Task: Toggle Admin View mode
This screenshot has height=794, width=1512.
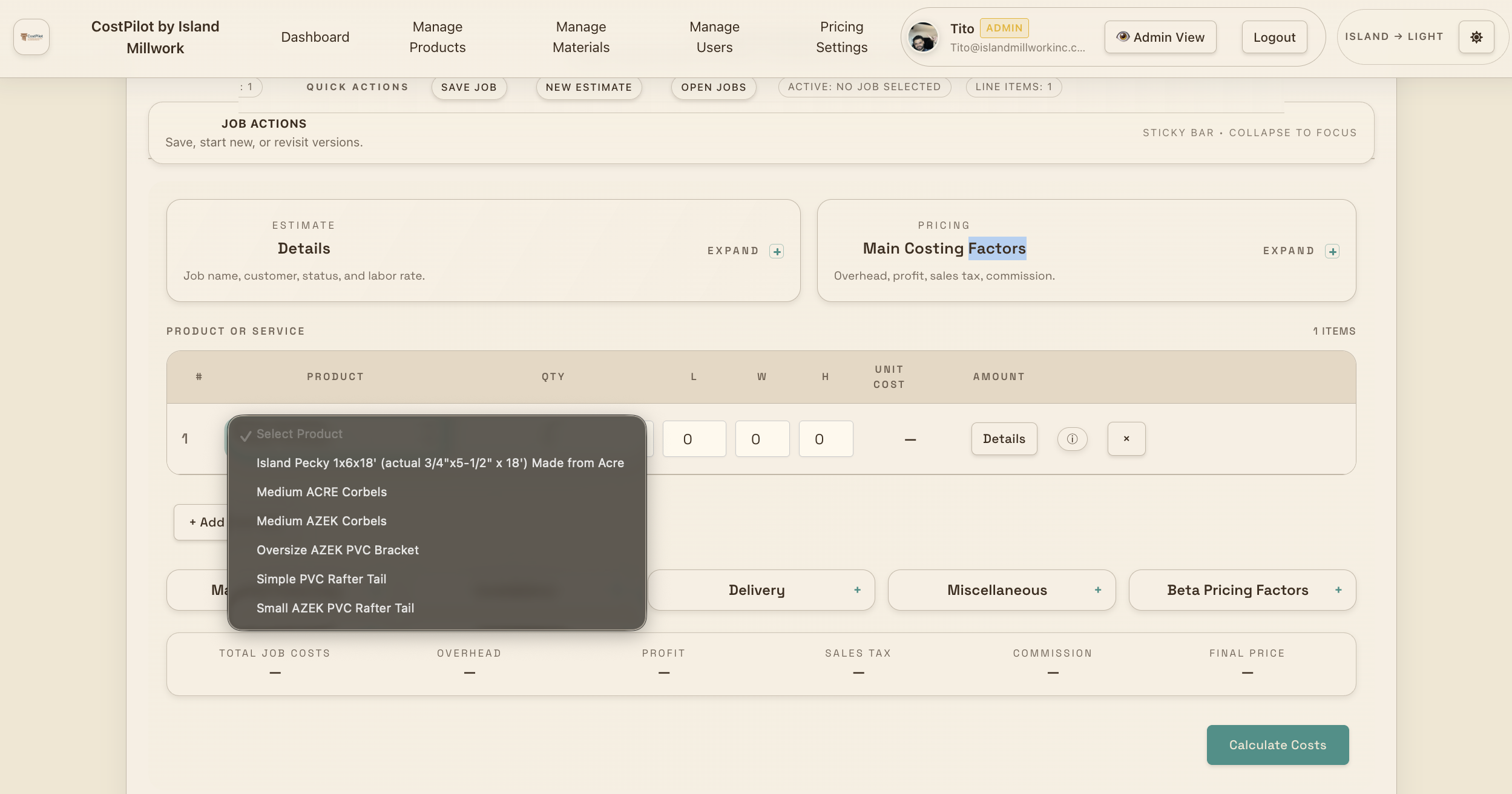Action: 1160,37
